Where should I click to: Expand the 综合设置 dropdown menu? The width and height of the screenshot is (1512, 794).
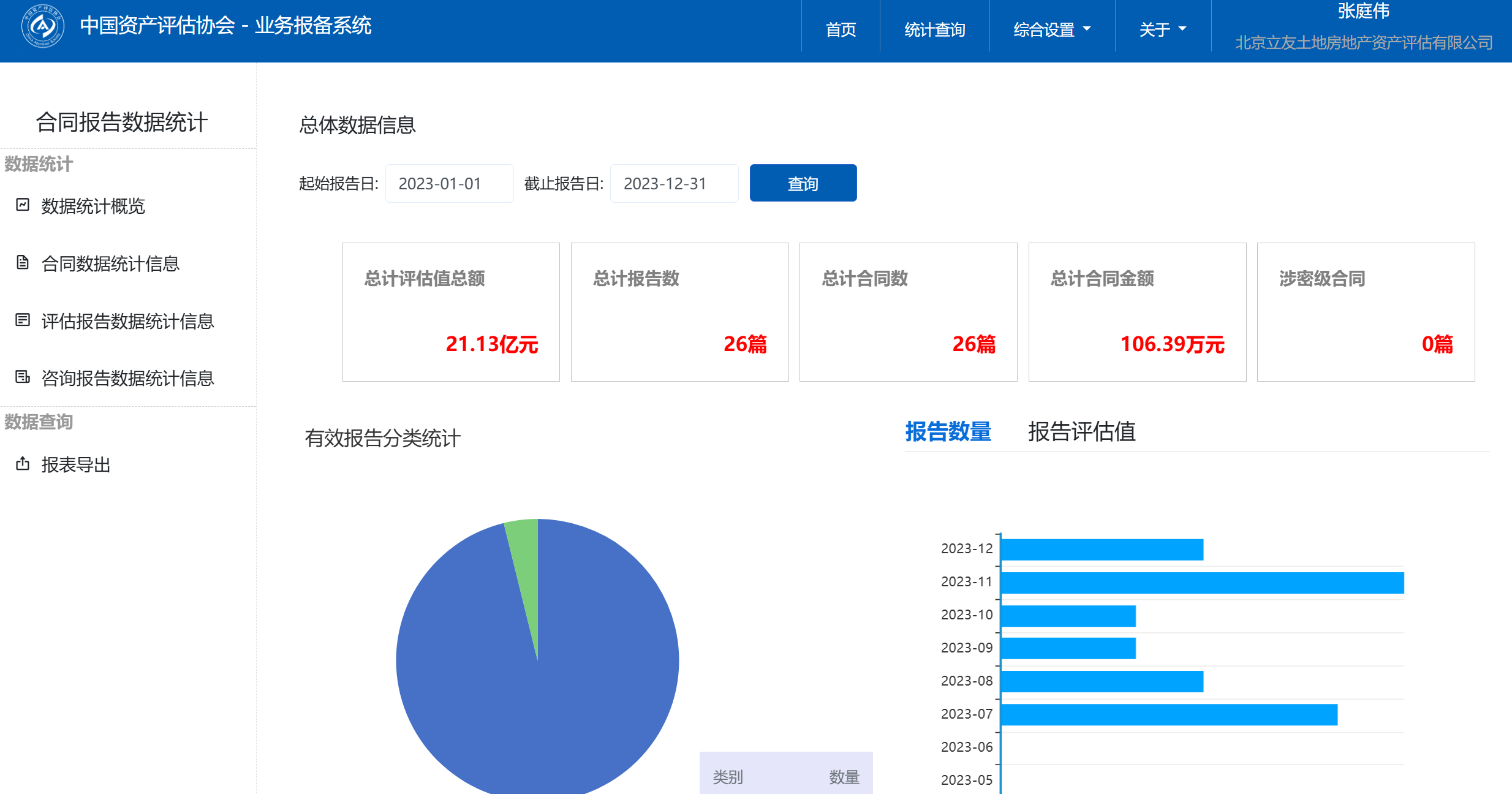[x=1052, y=29]
